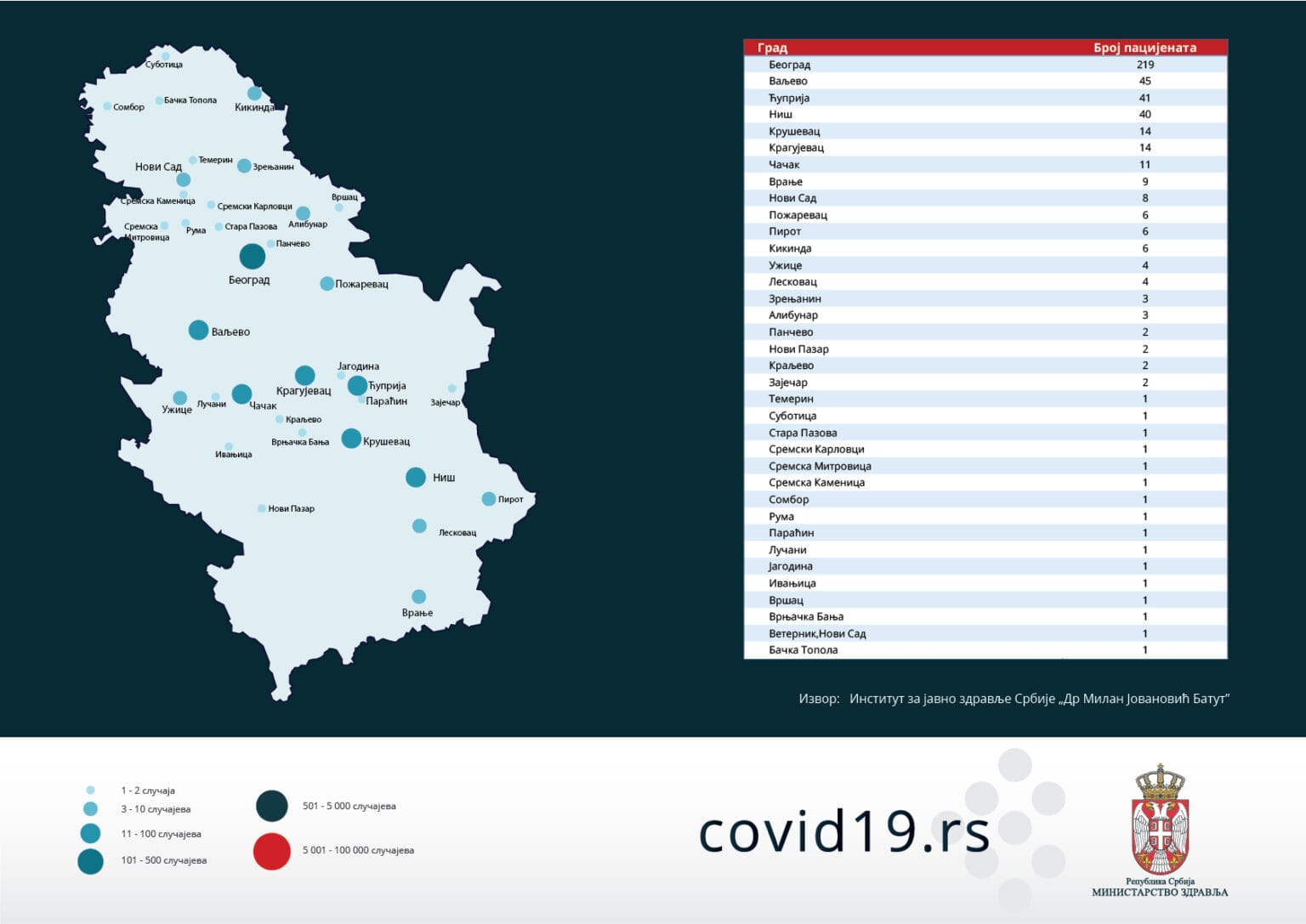Click the Пирот map marker

tap(489, 499)
